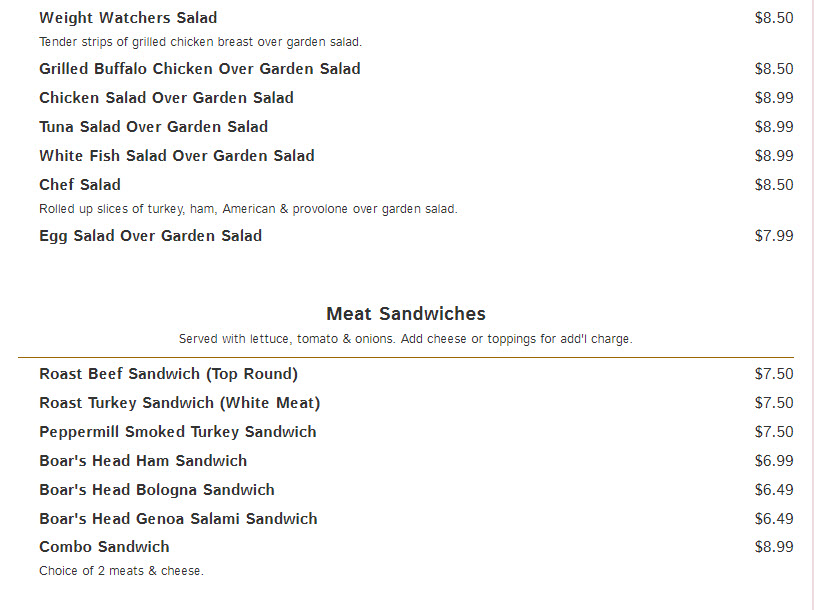Screen dimensions: 814x610
Task: Click the Chef Salad description text
Action: 248,209
